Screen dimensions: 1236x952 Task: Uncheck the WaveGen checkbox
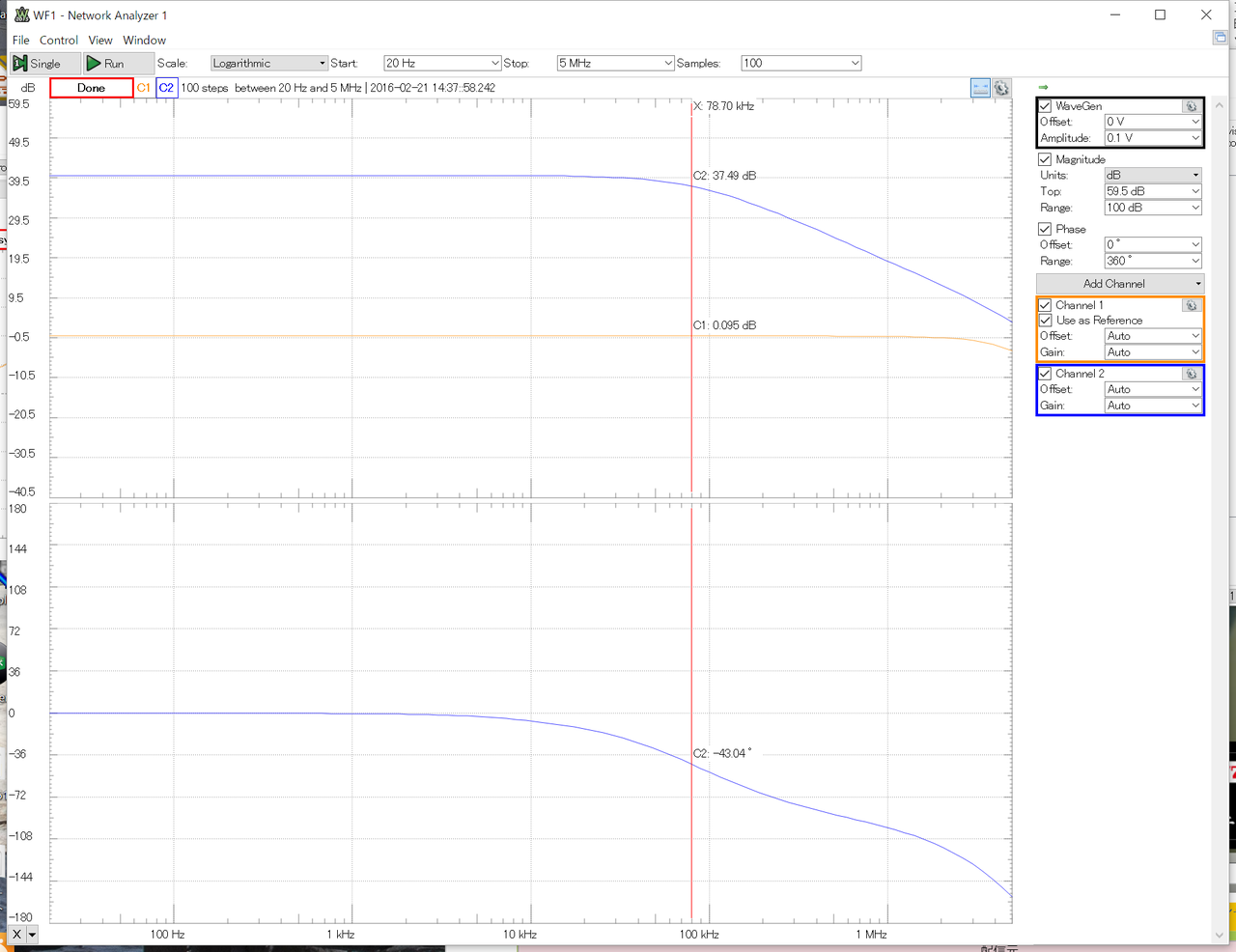click(1045, 106)
